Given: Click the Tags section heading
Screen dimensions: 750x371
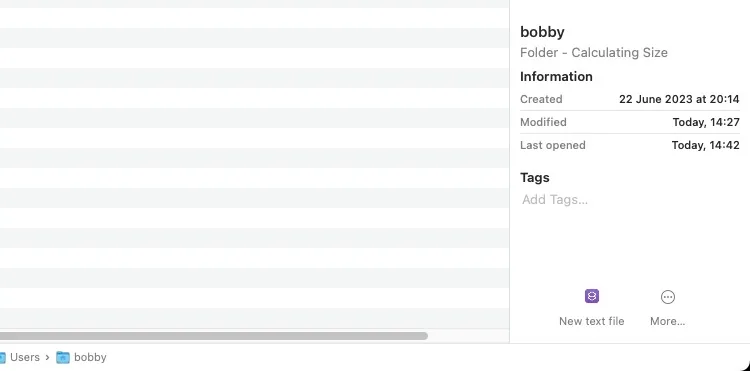Looking at the screenshot, I should click(535, 177).
